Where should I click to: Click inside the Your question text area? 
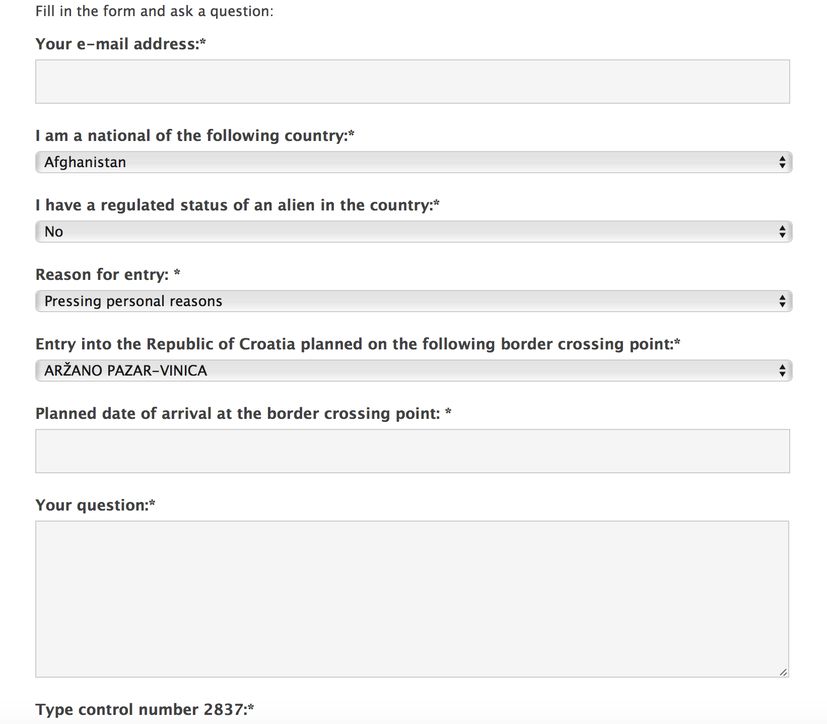click(412, 598)
